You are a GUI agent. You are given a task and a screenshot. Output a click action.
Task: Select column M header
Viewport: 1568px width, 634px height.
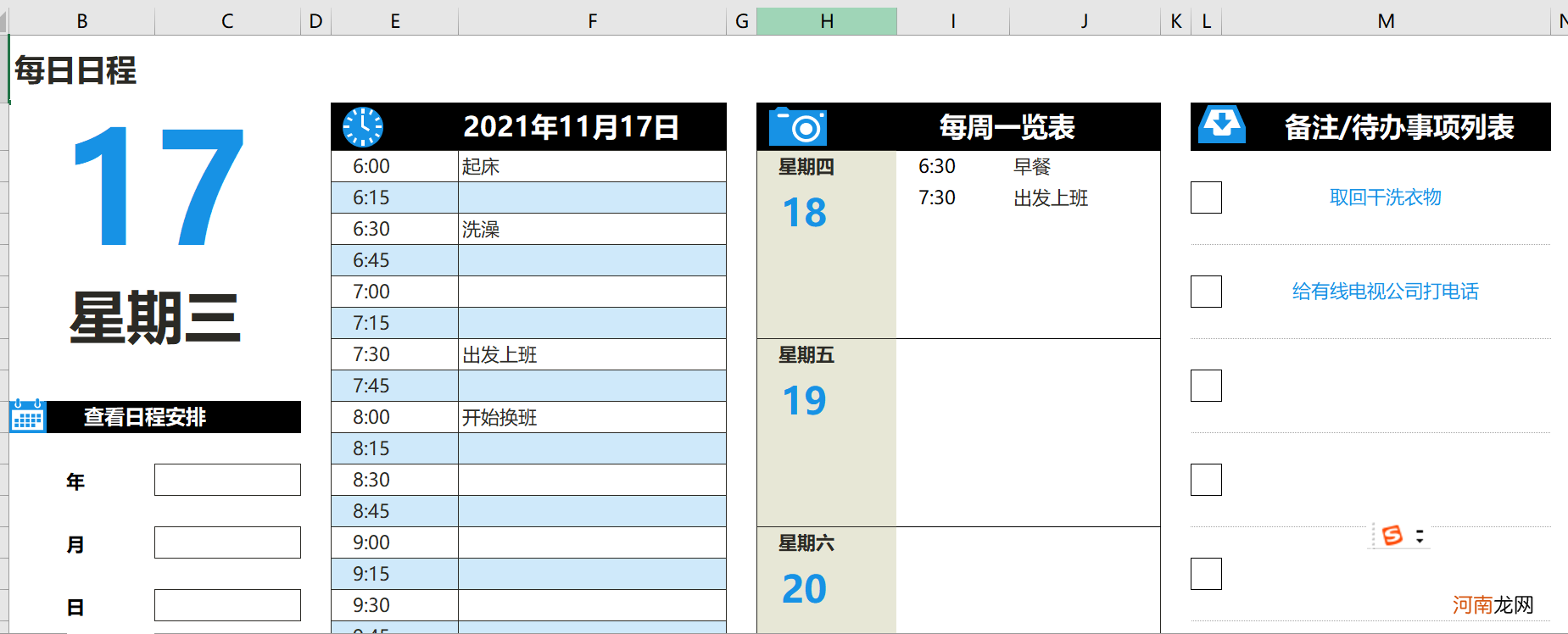tap(1386, 21)
